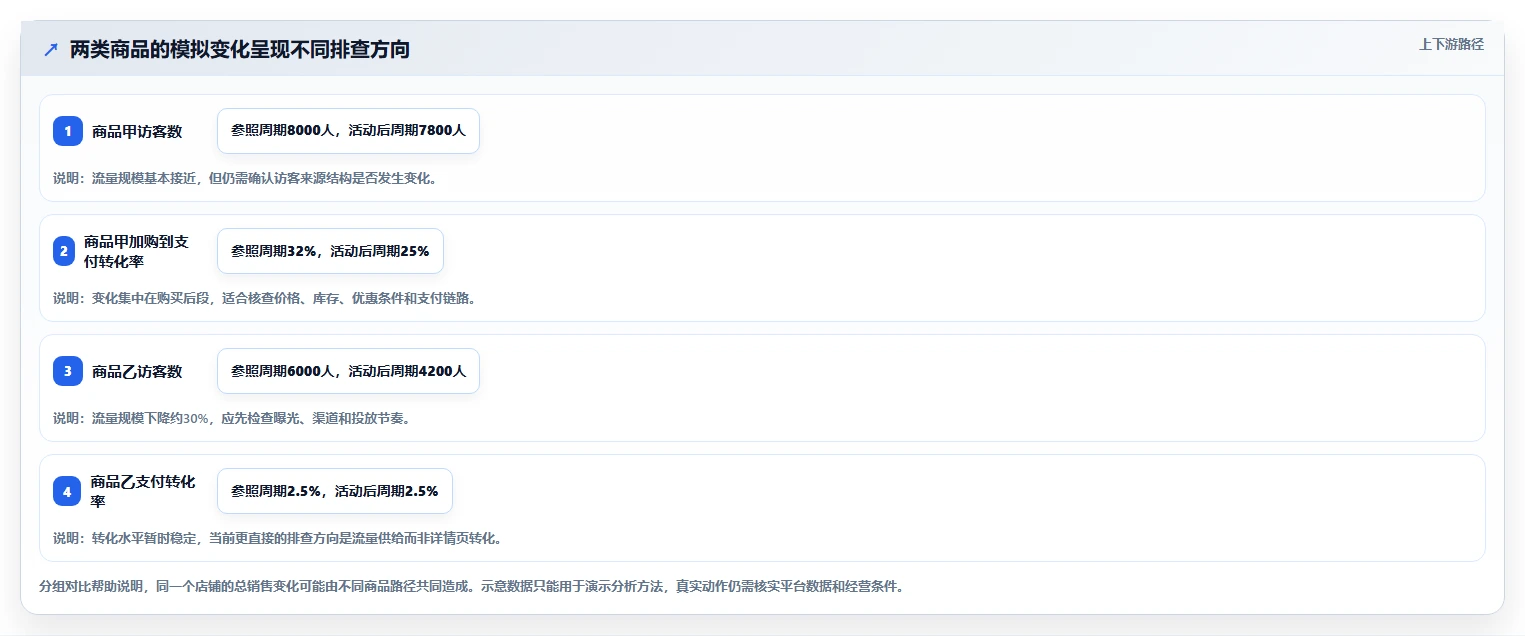Click the value box 参照周期2.5%，活动后周期2.5%
1525x636 pixels.
[x=335, y=491]
